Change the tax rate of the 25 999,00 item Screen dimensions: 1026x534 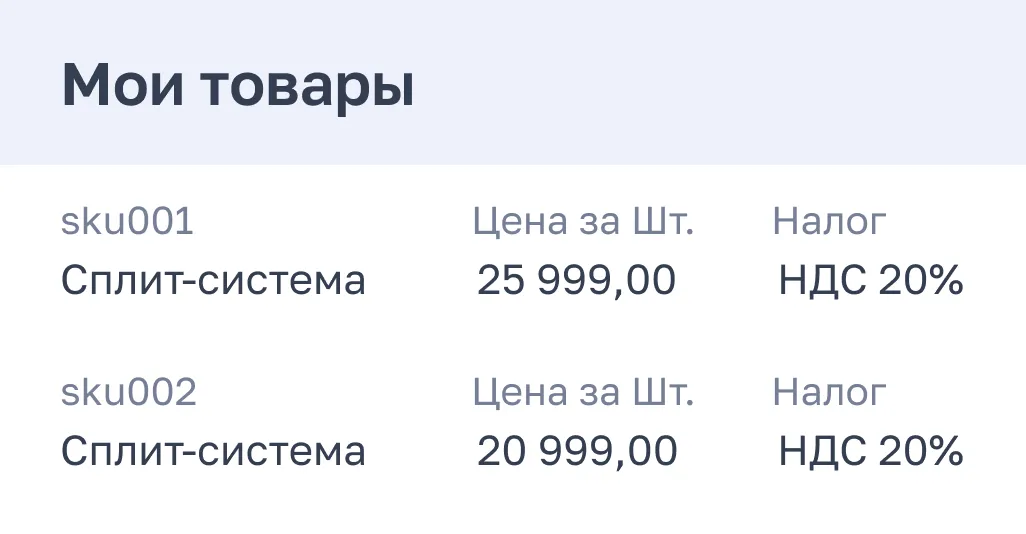870,281
